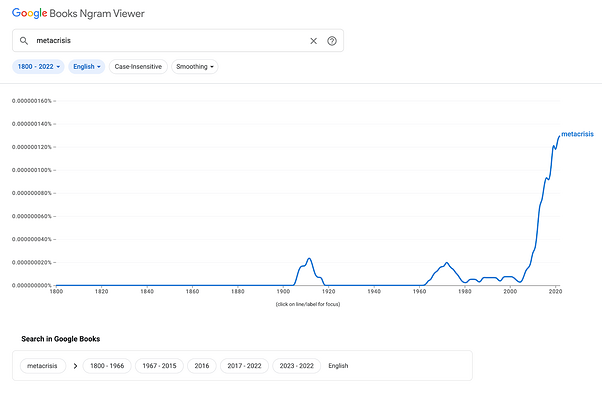Open the 1800 - 2022 date range dropdown

[39, 67]
